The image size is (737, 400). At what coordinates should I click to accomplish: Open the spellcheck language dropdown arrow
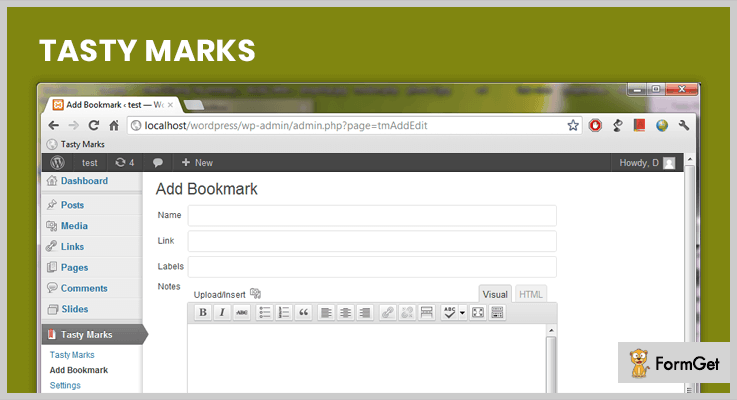point(463,313)
